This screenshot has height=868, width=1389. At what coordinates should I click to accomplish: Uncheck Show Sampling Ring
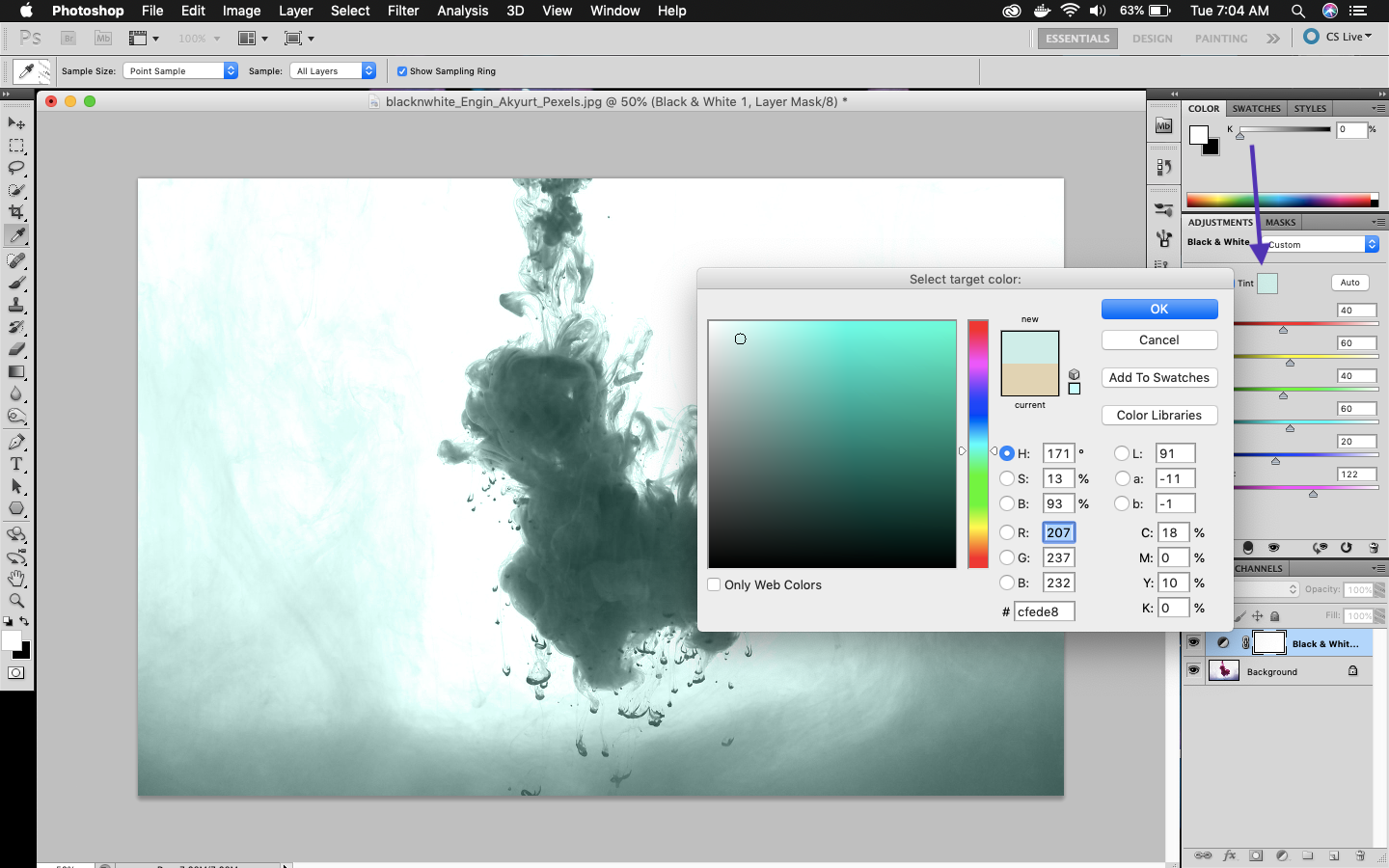[402, 71]
